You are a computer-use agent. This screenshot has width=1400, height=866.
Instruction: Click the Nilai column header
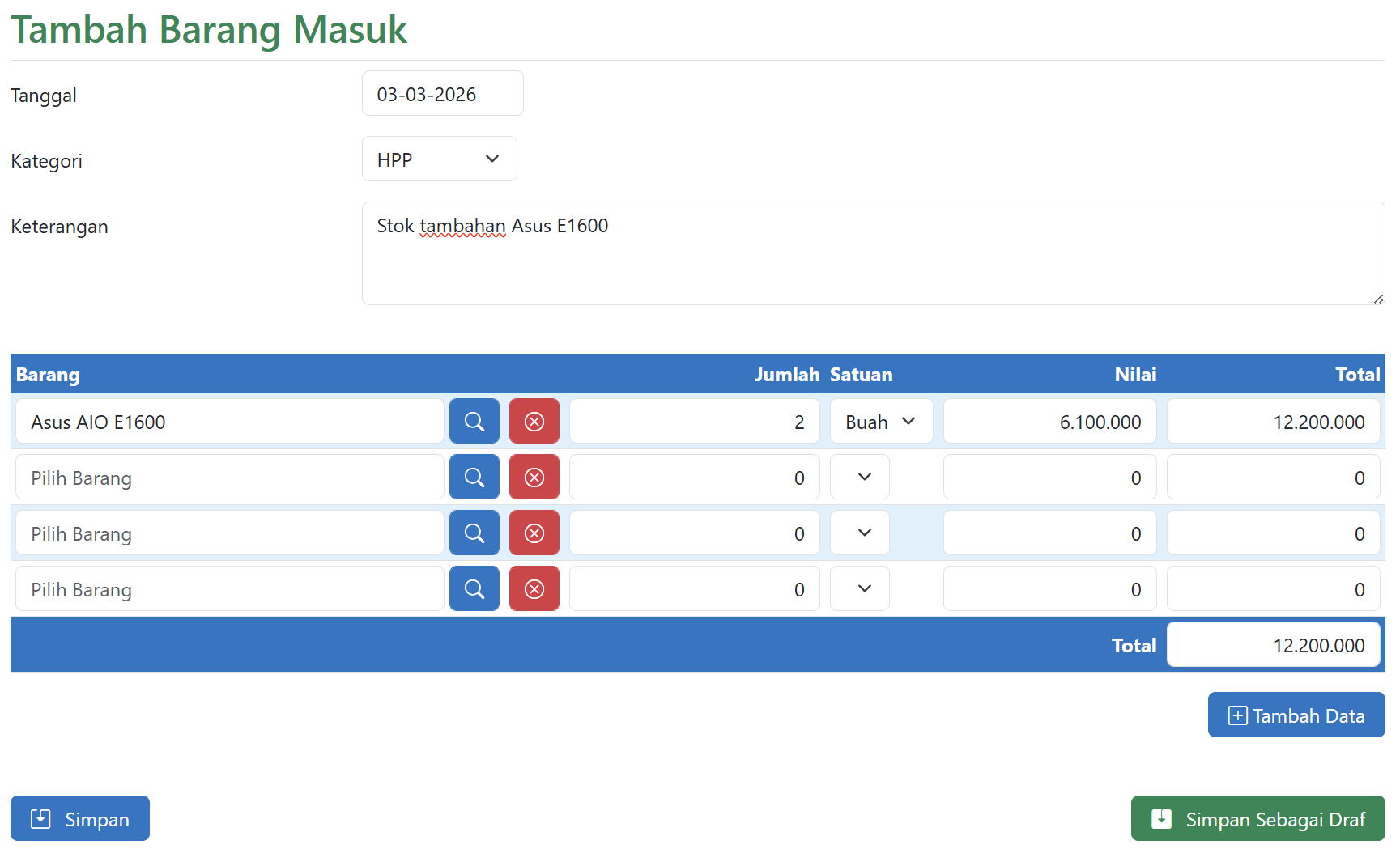(1135, 374)
